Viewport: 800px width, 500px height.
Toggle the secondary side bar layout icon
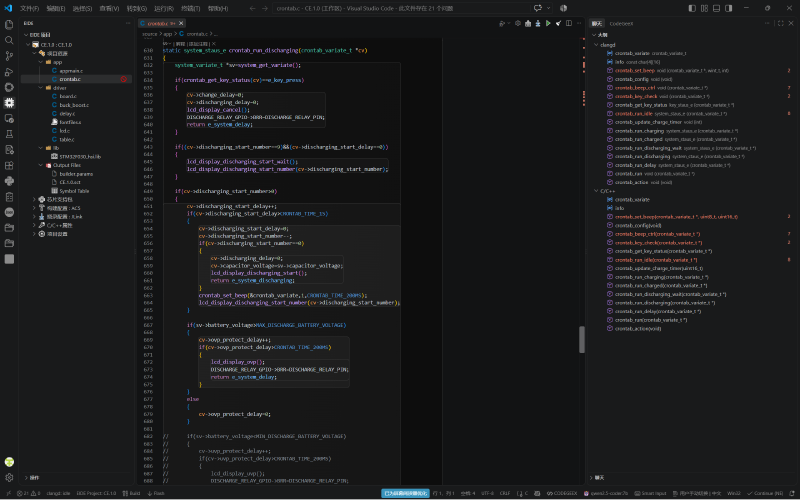pos(729,8)
